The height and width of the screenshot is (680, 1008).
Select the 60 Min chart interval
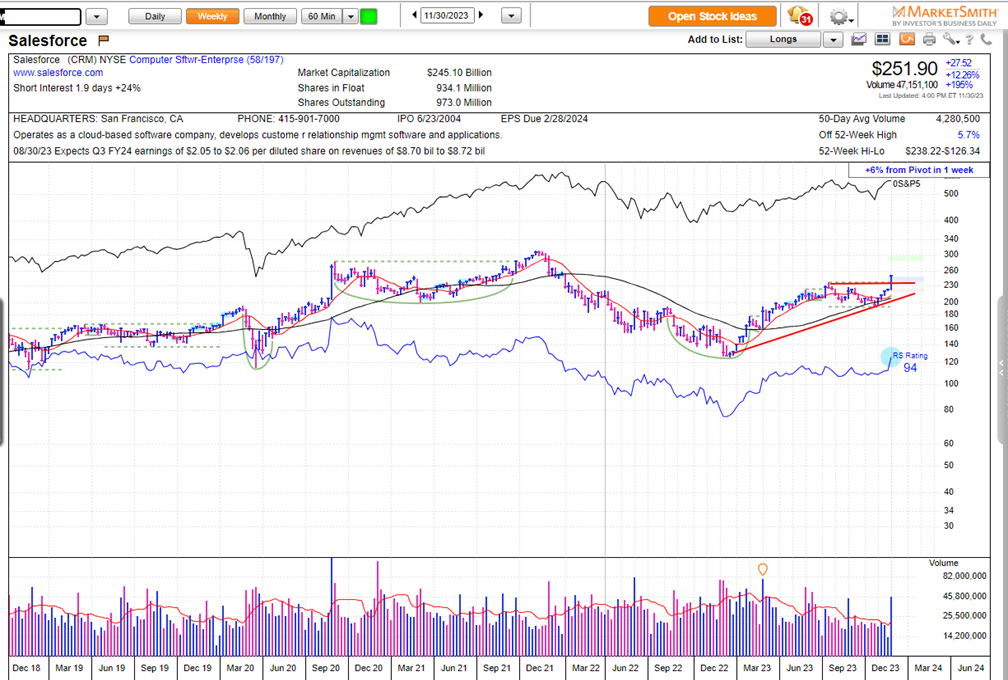pos(321,16)
